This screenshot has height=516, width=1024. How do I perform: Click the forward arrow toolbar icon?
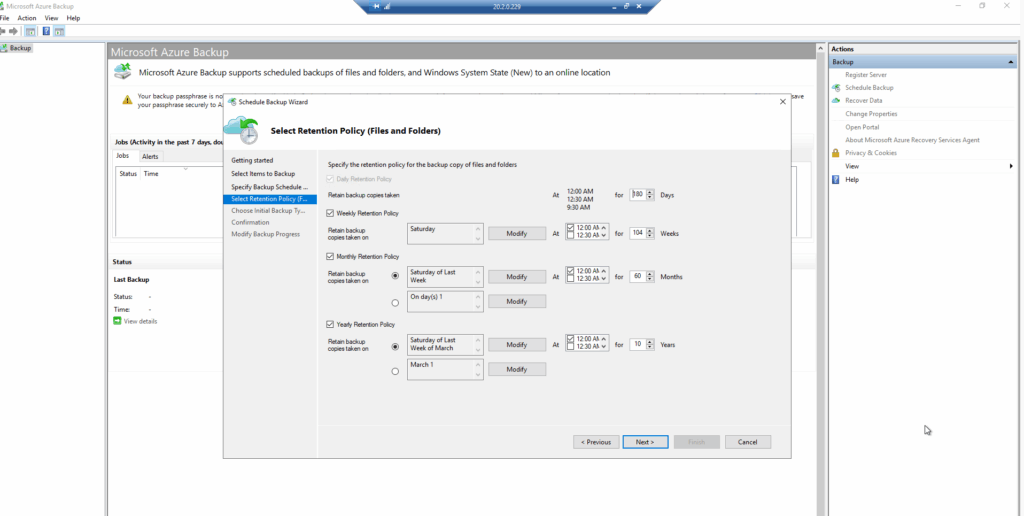point(13,31)
